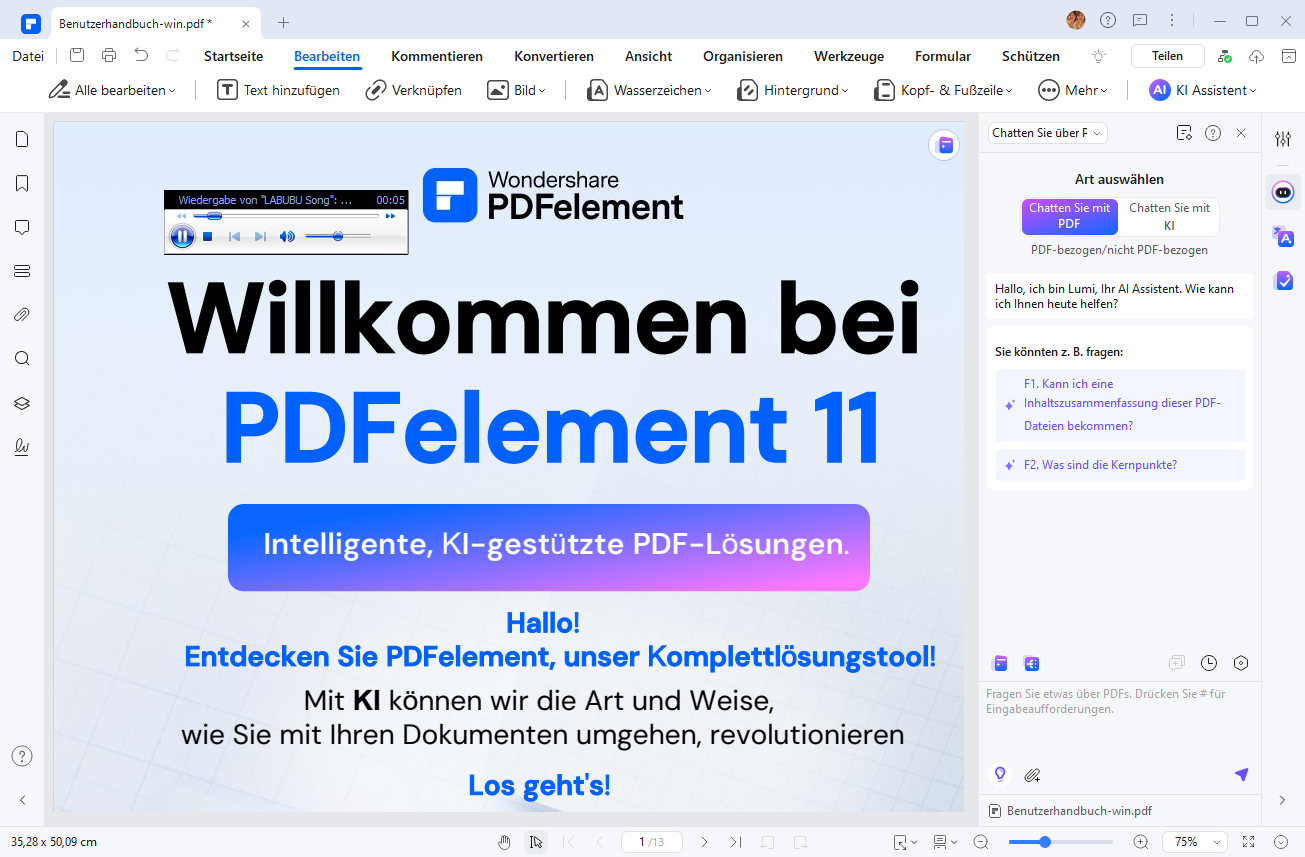The width and height of the screenshot is (1305, 857).
Task: Expand the Kopf- & Fußzeile dropdown
Action: 943,90
